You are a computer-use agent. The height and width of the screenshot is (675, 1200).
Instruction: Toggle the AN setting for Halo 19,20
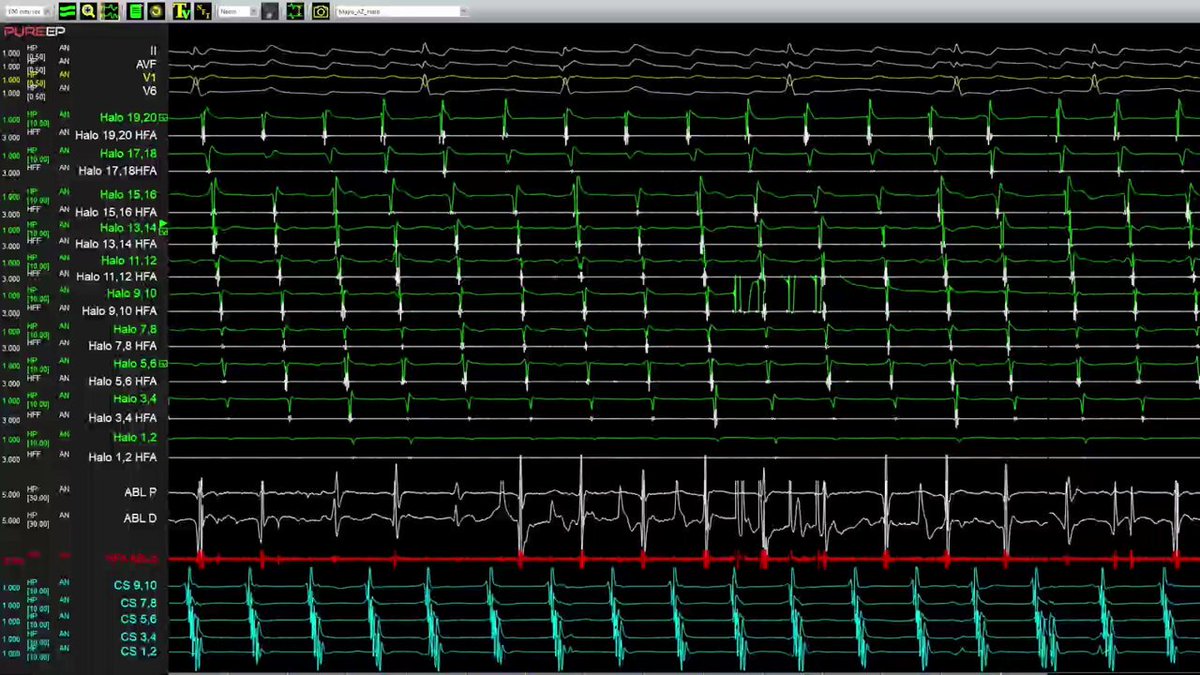(64, 115)
